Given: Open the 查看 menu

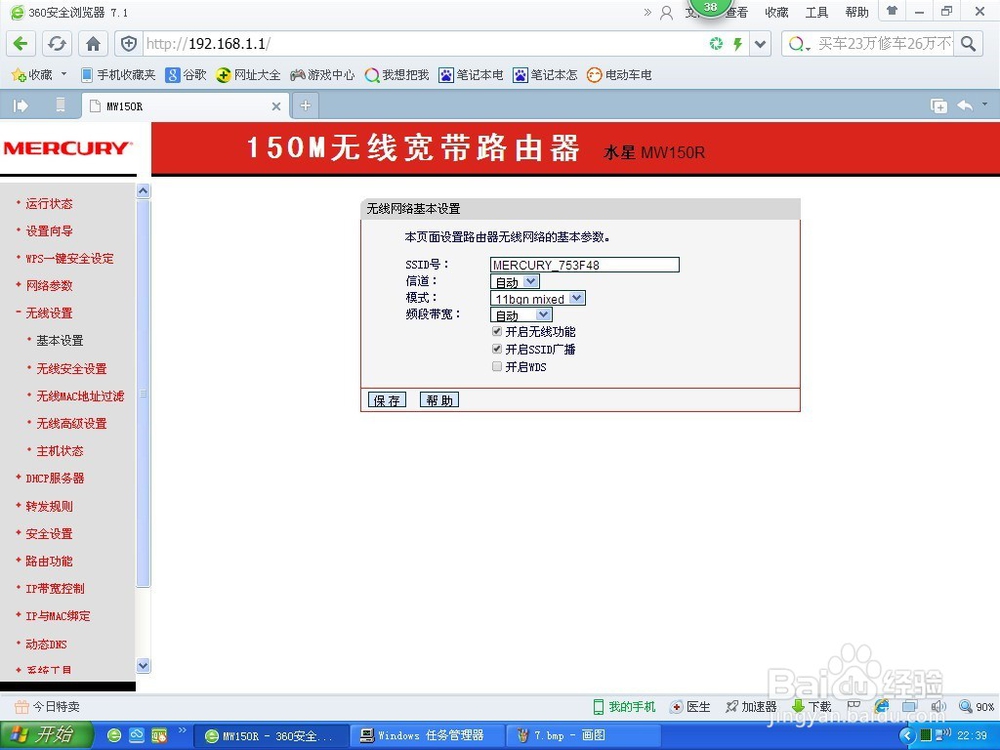Looking at the screenshot, I should 737,12.
